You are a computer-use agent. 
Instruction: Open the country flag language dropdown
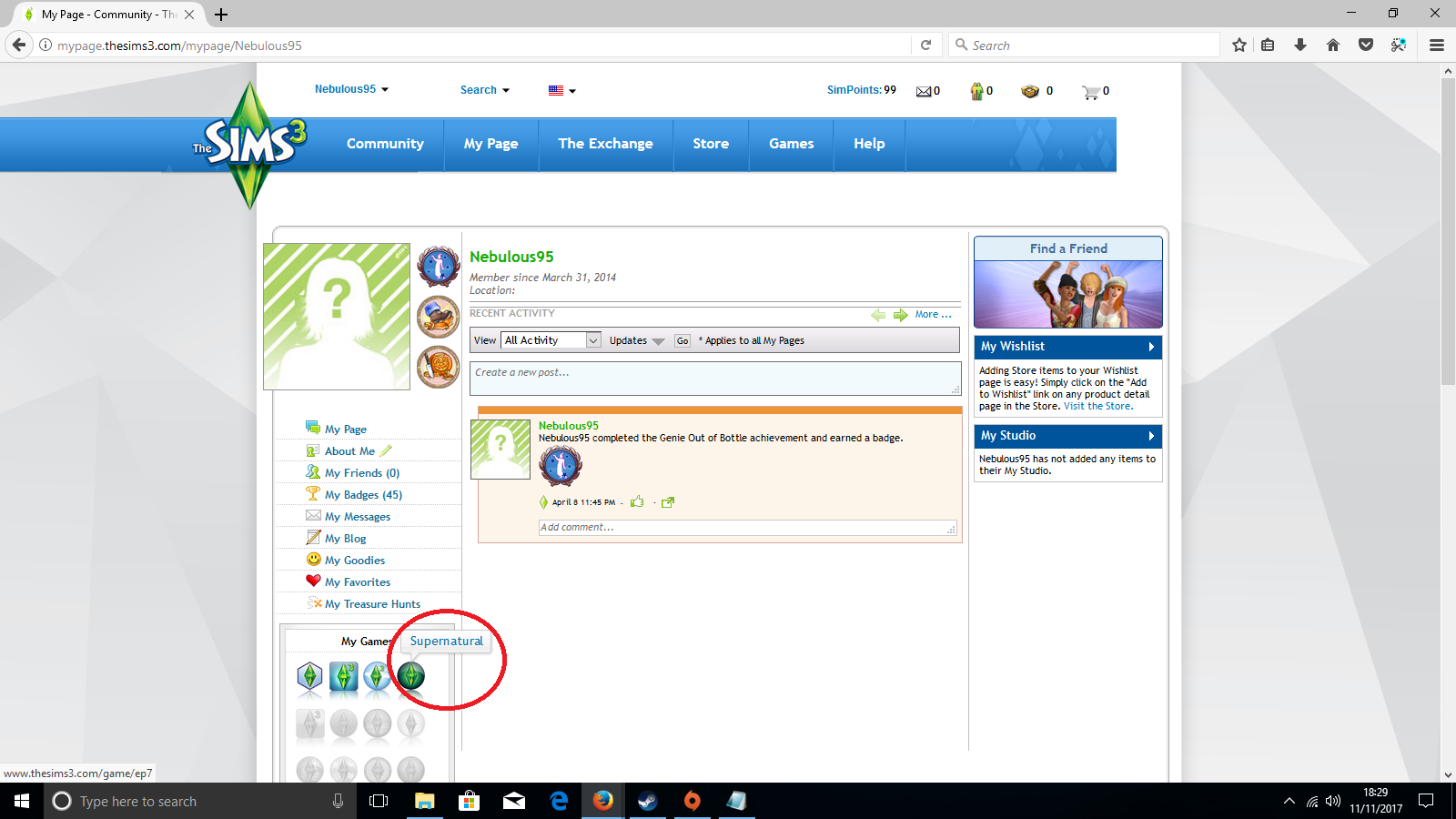(561, 90)
